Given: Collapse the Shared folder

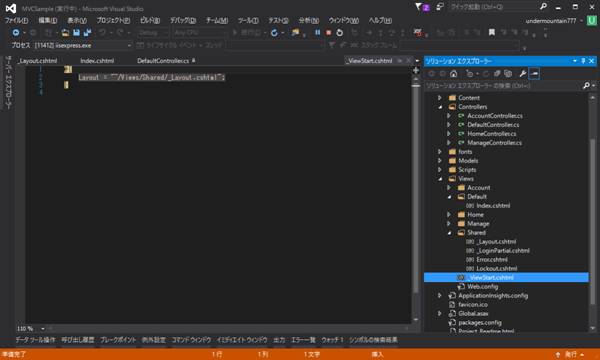Looking at the screenshot, I should click(x=449, y=233).
